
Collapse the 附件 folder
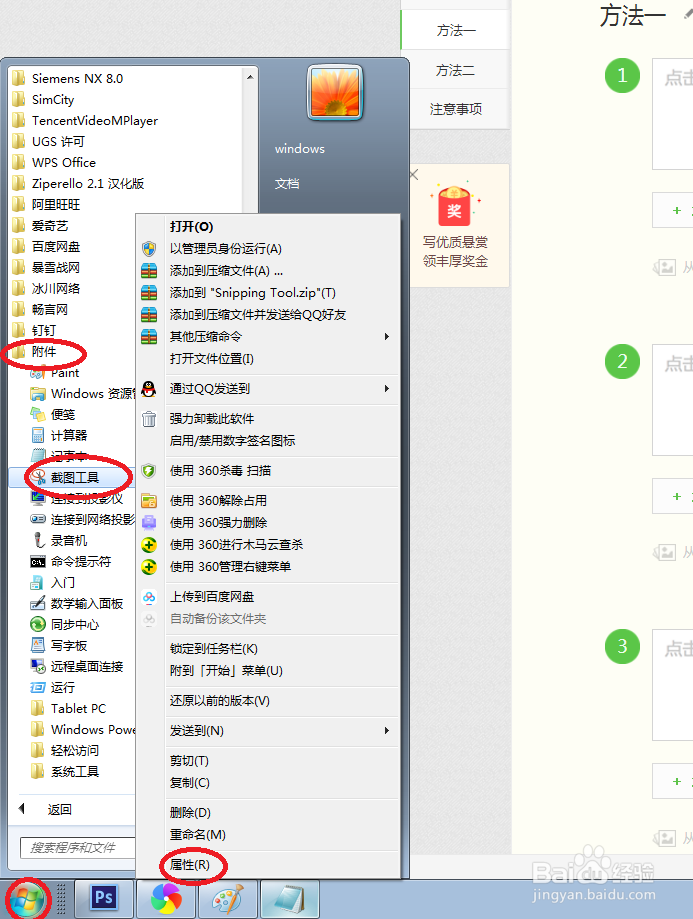coord(43,352)
